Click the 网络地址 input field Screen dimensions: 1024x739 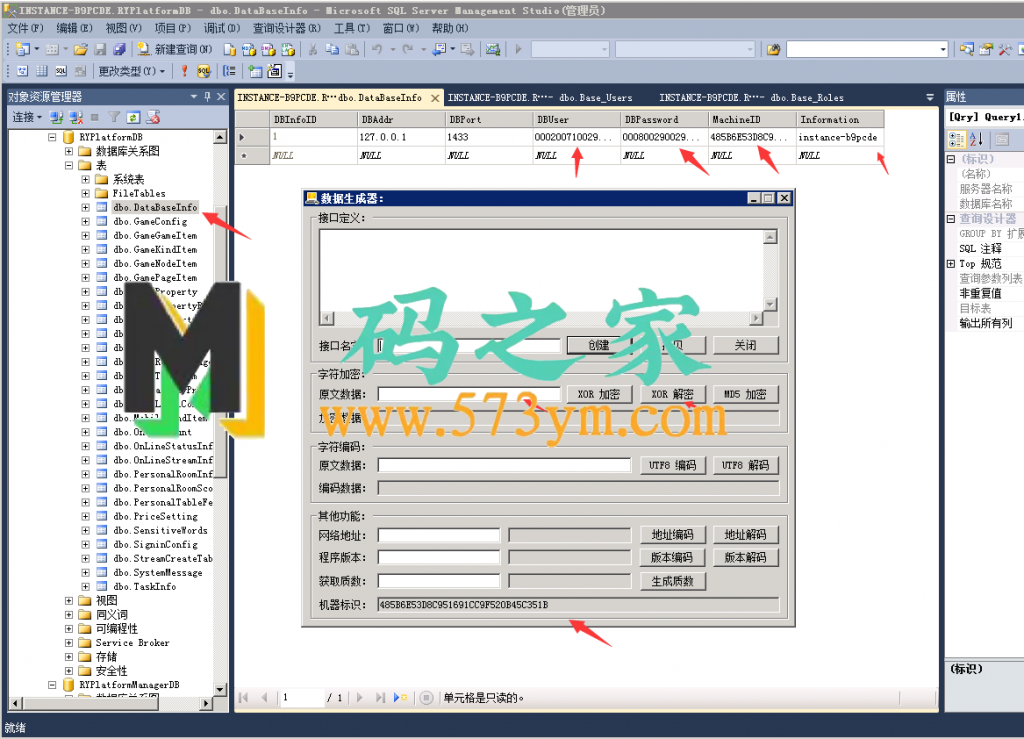click(439, 535)
